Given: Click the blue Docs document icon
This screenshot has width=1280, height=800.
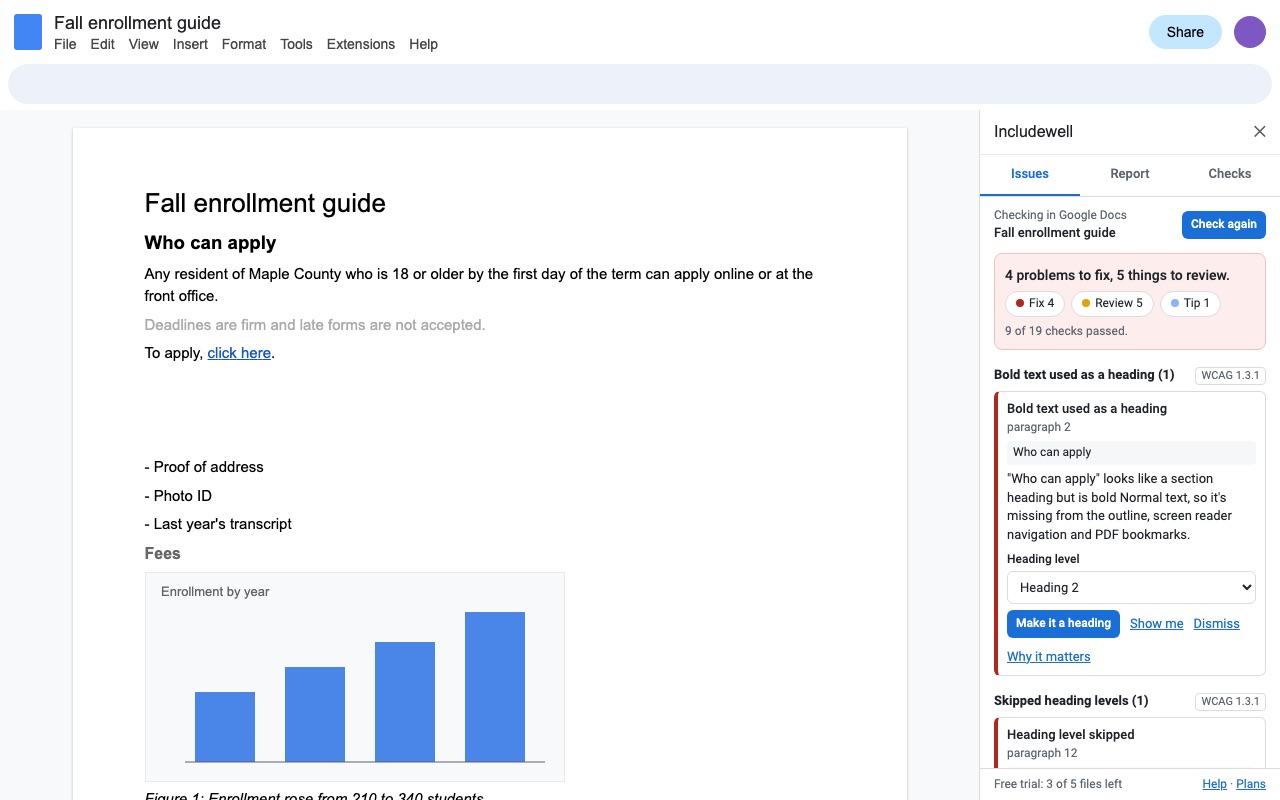Looking at the screenshot, I should click(28, 32).
